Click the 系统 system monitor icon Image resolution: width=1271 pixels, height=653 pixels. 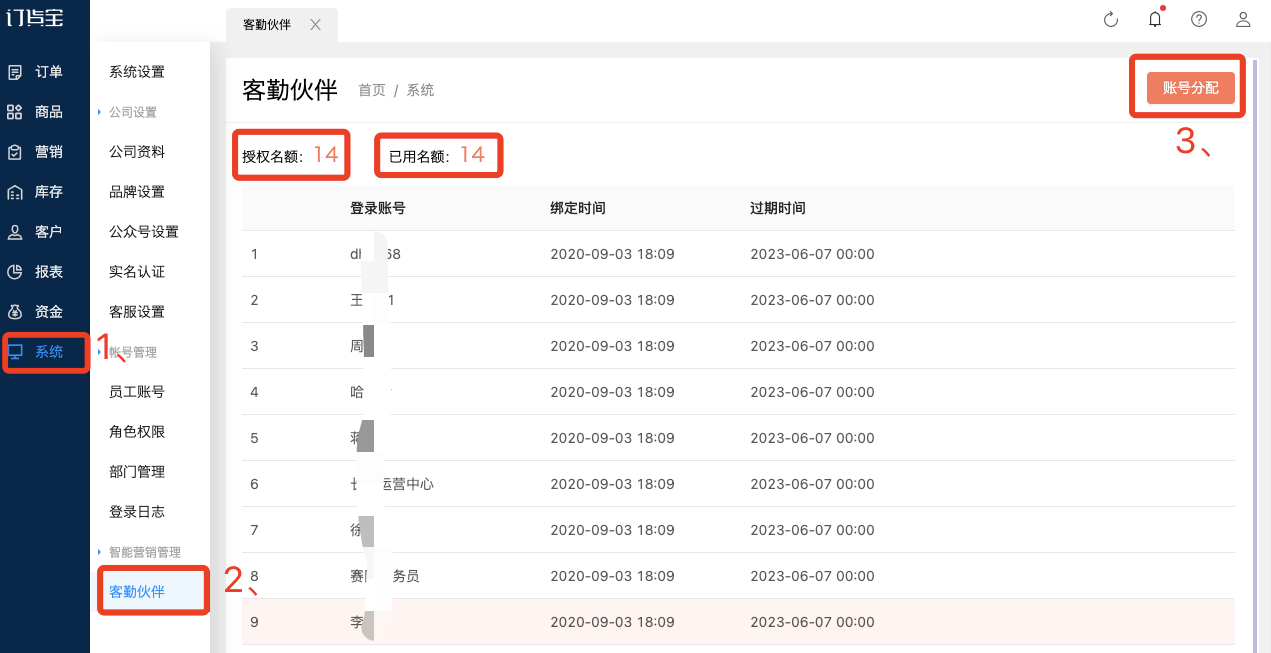[x=15, y=352]
